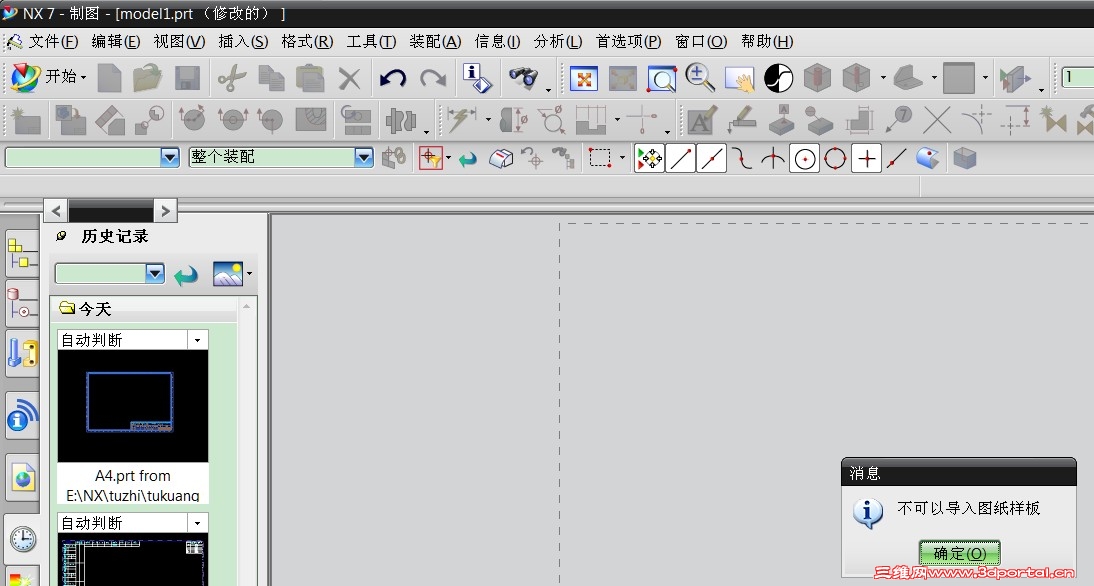Open first 自动判断 dropdown above A4.prt
The width and height of the screenshot is (1094, 586).
[x=197, y=340]
